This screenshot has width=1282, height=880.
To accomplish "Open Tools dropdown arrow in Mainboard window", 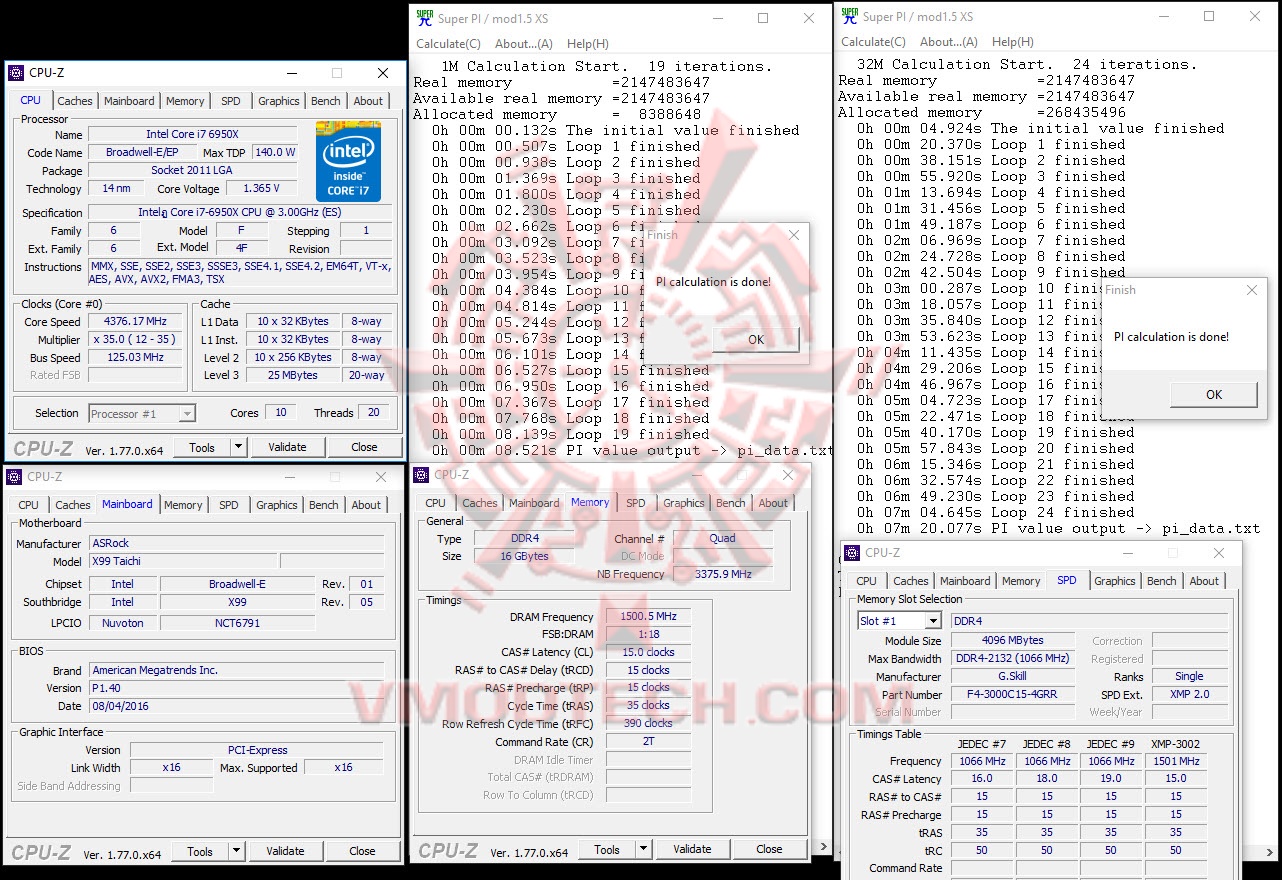I will coord(236,851).
